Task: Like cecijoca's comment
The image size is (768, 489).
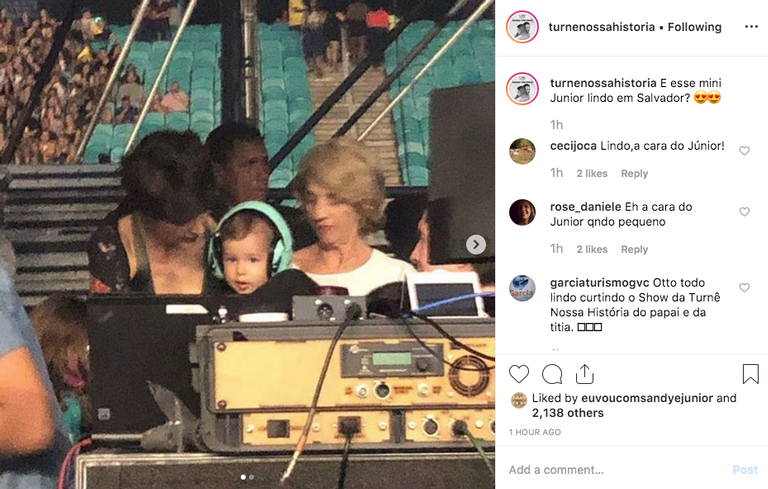Action: click(x=744, y=151)
